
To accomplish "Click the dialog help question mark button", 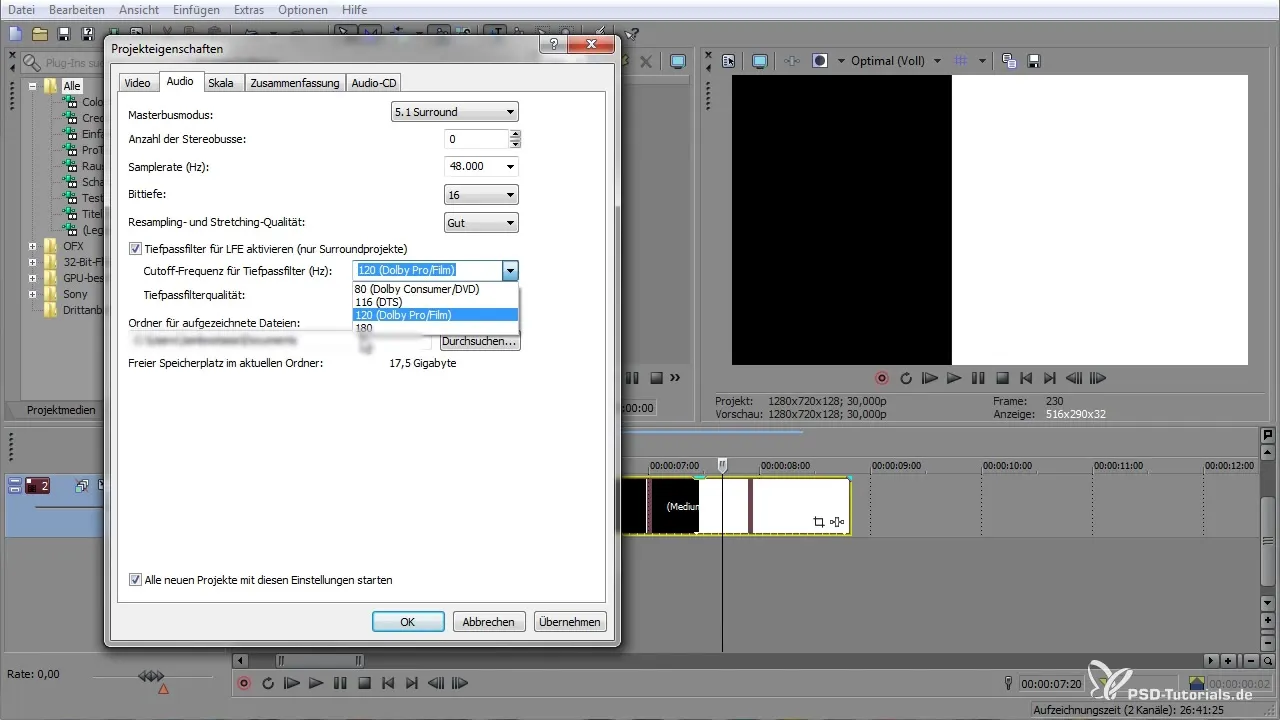I will 554,46.
